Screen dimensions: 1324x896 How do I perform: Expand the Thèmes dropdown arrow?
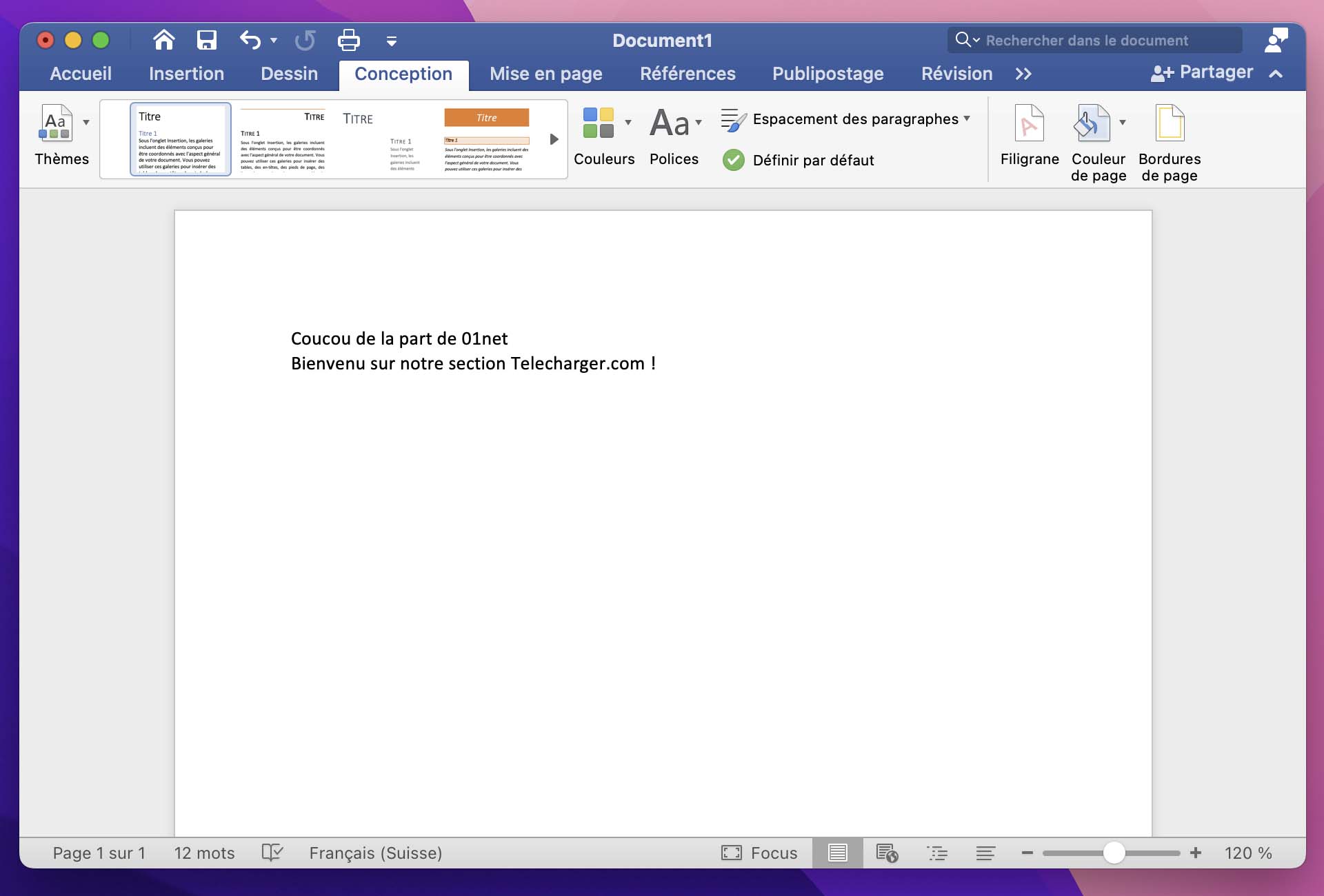pos(86,123)
